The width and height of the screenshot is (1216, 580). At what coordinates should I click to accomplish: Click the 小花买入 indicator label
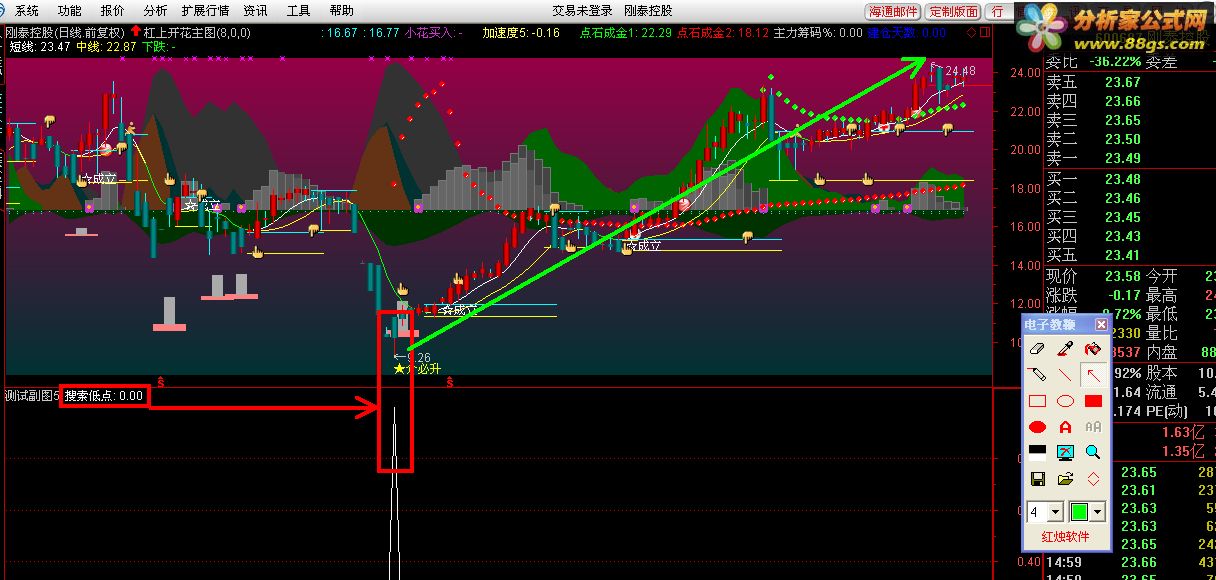point(432,33)
